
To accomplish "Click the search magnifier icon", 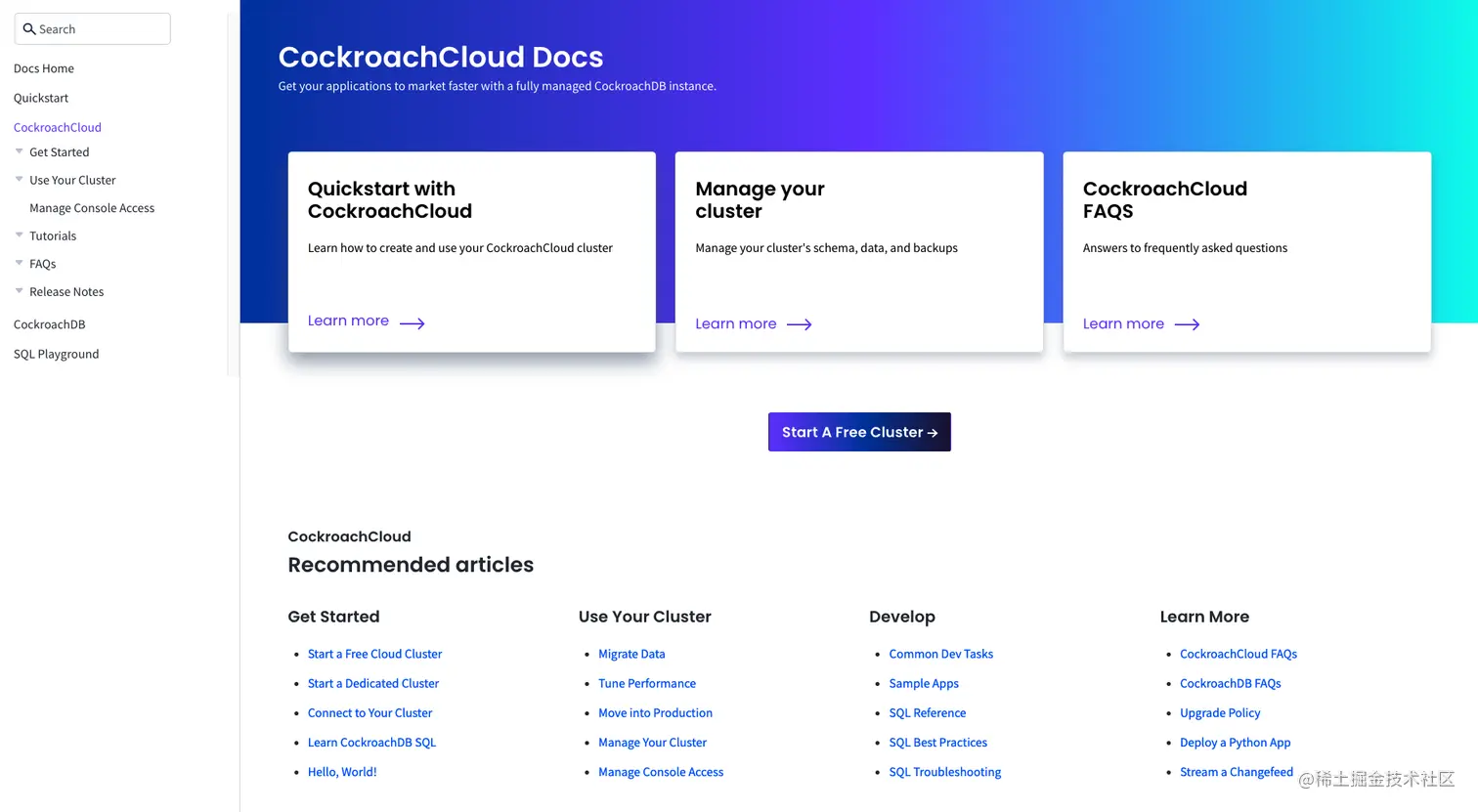I will click(x=30, y=28).
